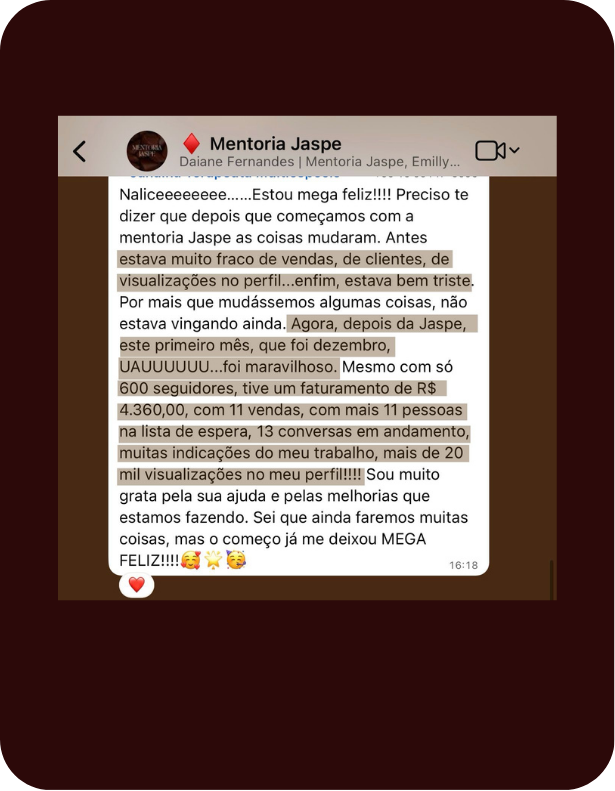Tap the cropped blue sender name
Screen dimensions: 615x791
[x=234, y=175]
